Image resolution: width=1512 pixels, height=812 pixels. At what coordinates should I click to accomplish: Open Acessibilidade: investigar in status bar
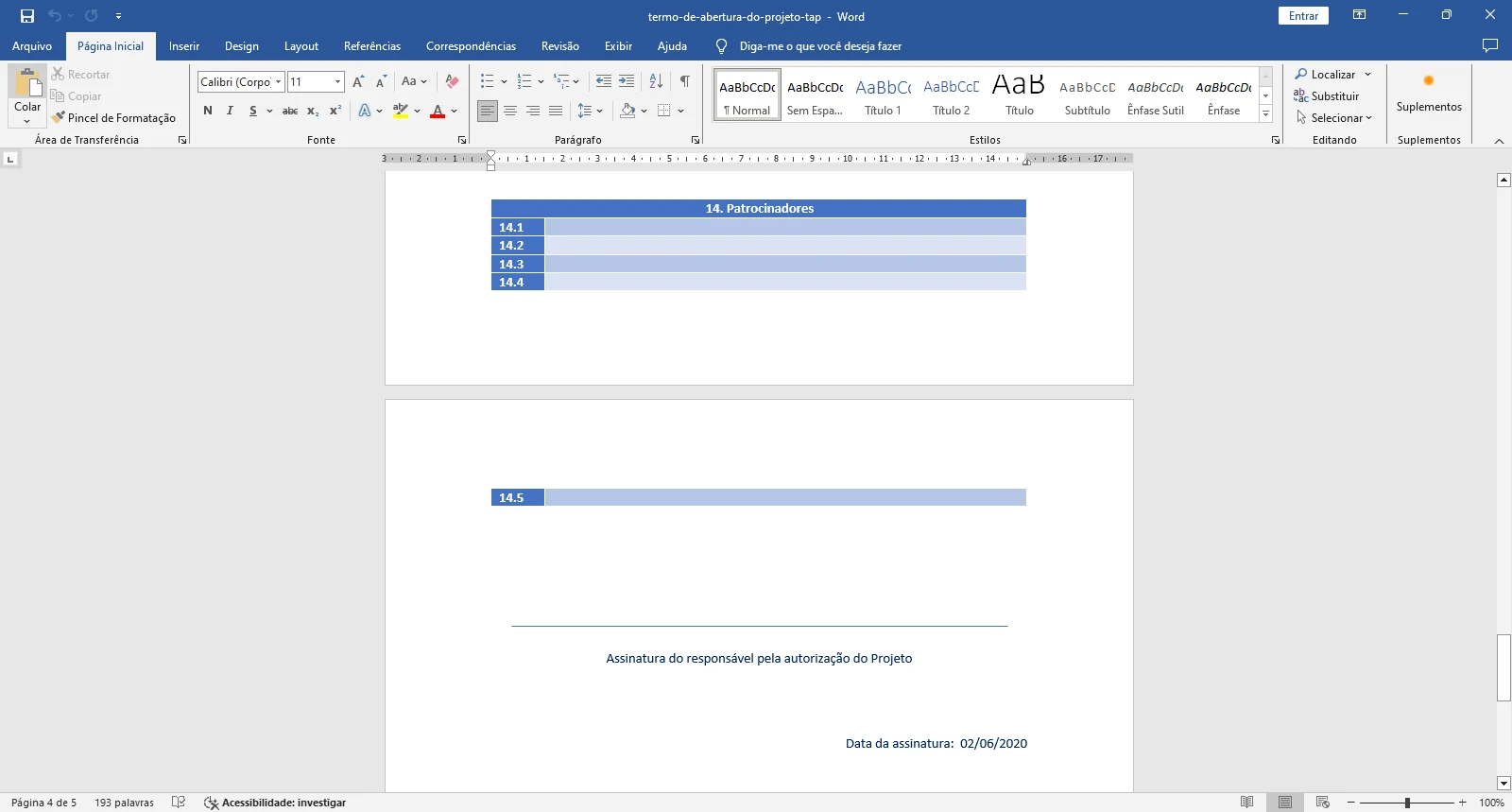[x=275, y=803]
